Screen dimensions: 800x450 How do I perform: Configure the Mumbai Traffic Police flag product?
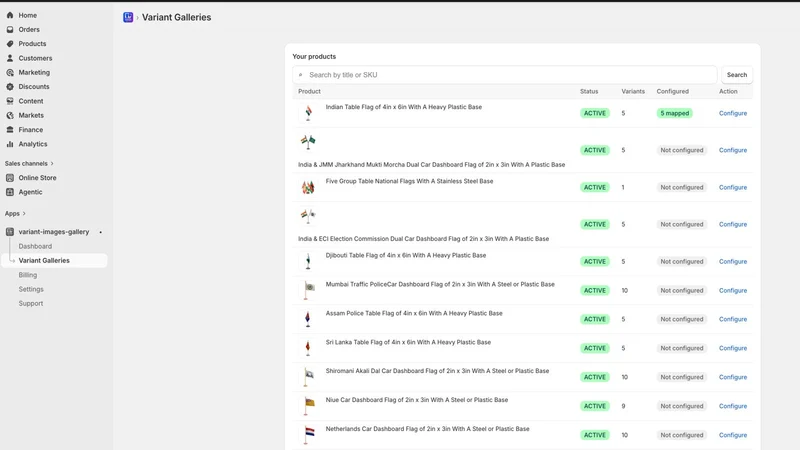point(733,290)
